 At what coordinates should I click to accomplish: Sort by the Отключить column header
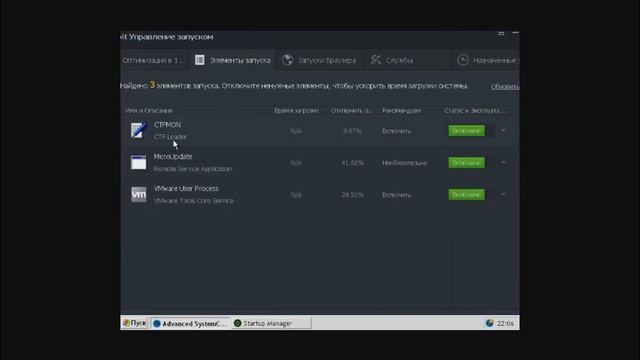click(351, 111)
